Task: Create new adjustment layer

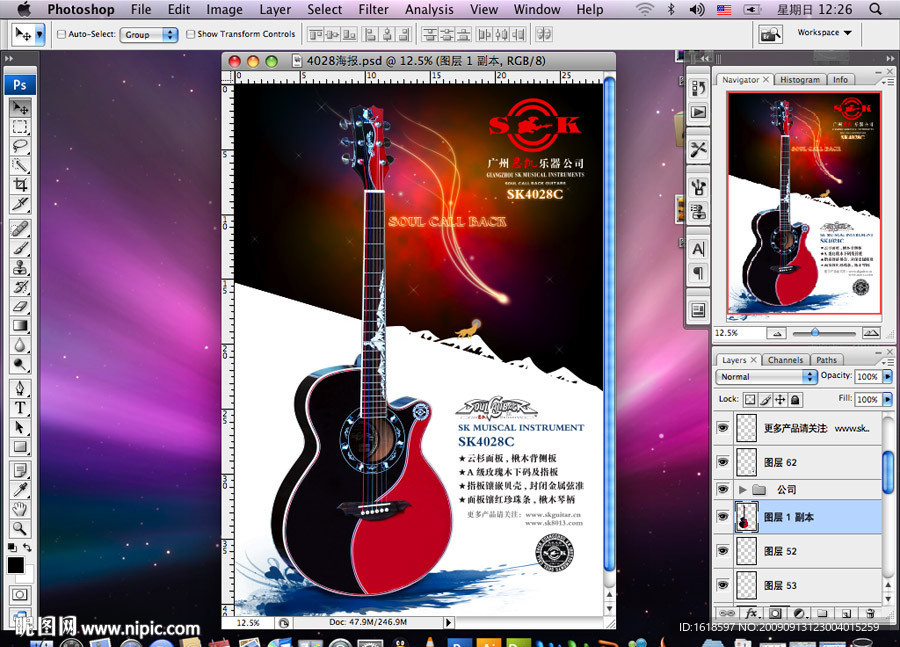Action: (799, 613)
